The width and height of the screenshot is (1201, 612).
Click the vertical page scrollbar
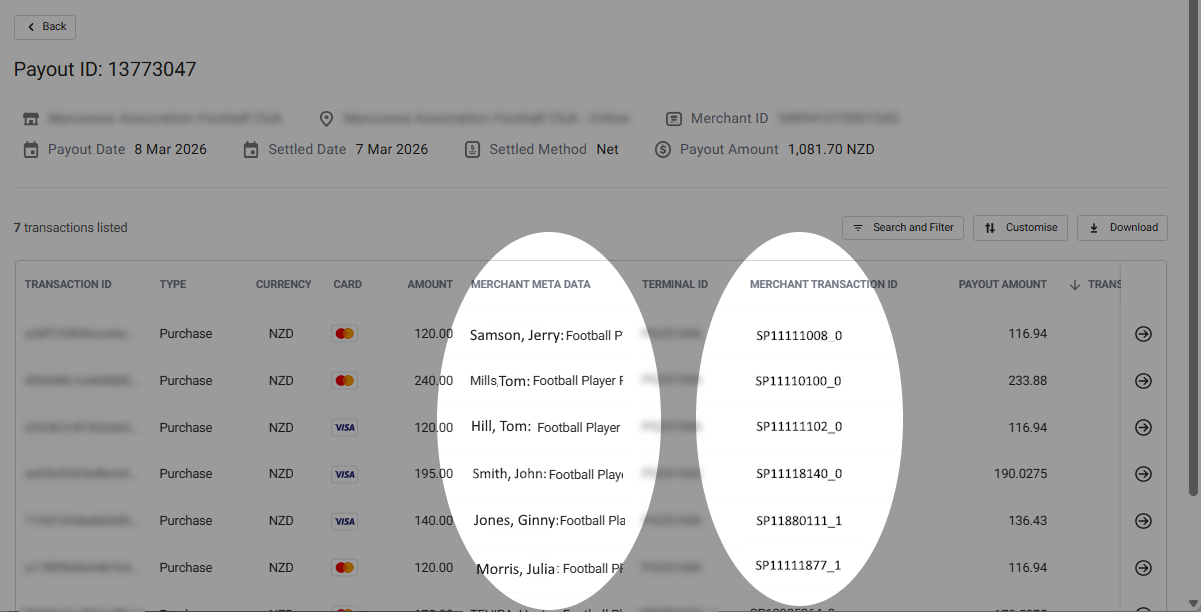pos(1193,250)
